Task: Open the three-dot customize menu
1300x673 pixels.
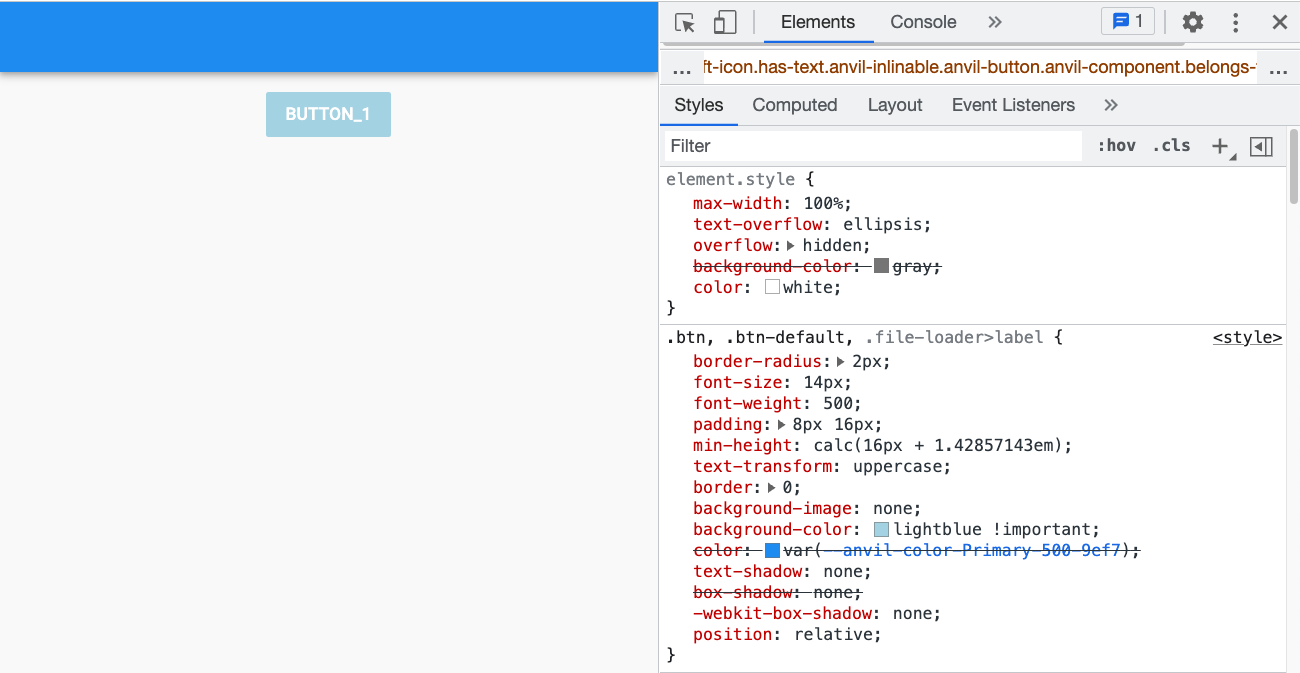Action: coord(1236,21)
